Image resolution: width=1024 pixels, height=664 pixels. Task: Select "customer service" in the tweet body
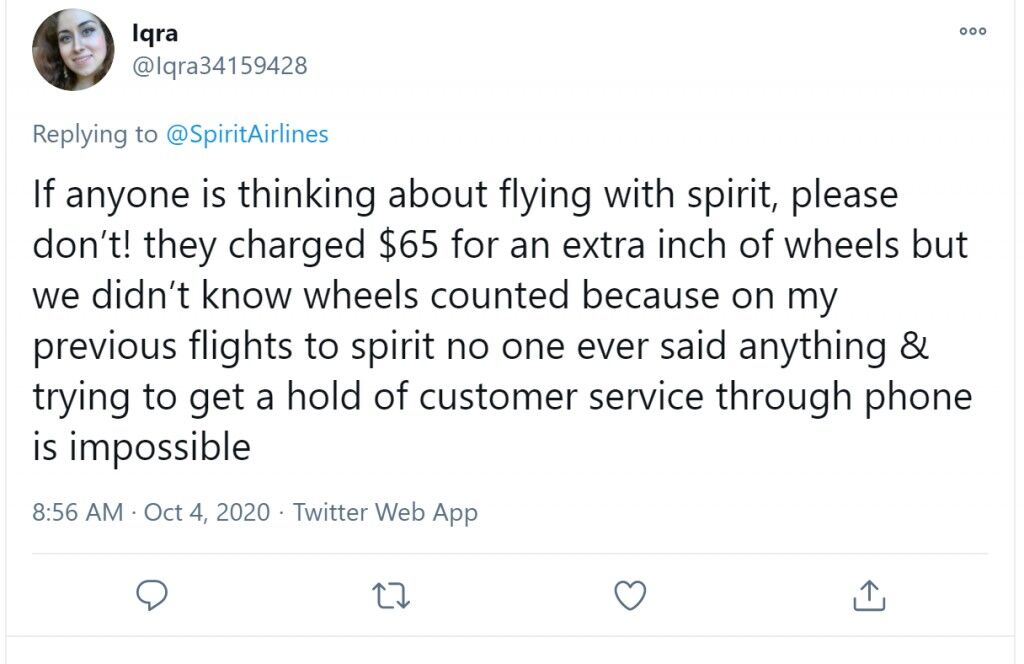[562, 397]
